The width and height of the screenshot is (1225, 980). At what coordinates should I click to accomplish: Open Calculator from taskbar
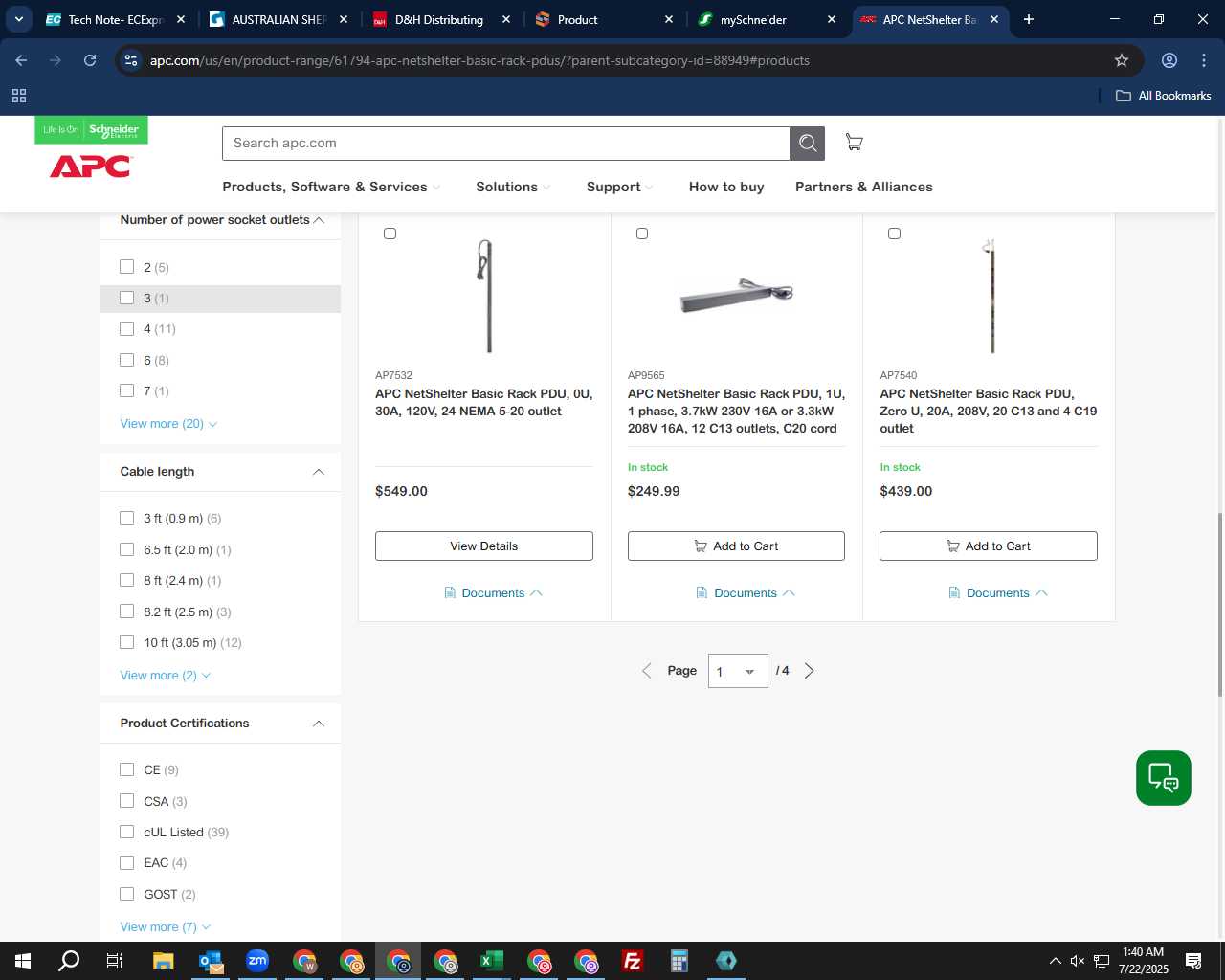point(679,961)
